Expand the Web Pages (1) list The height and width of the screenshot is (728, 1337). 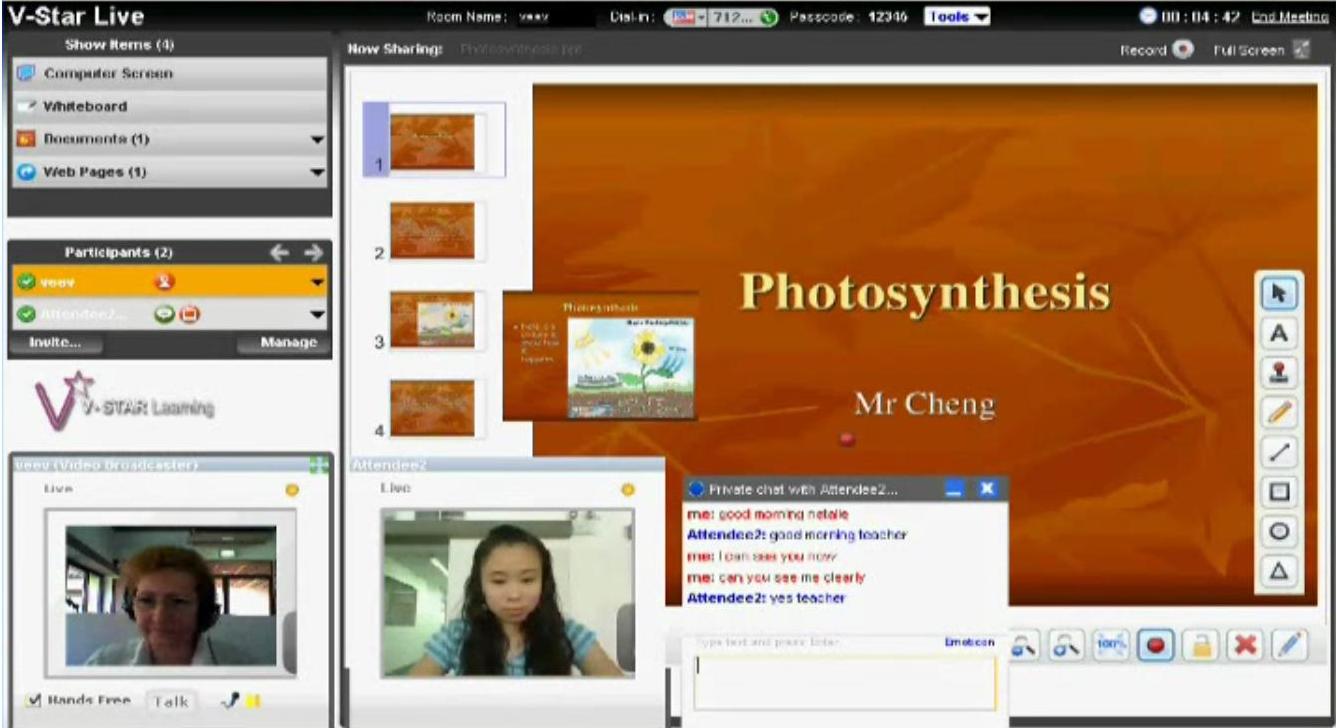coord(317,173)
